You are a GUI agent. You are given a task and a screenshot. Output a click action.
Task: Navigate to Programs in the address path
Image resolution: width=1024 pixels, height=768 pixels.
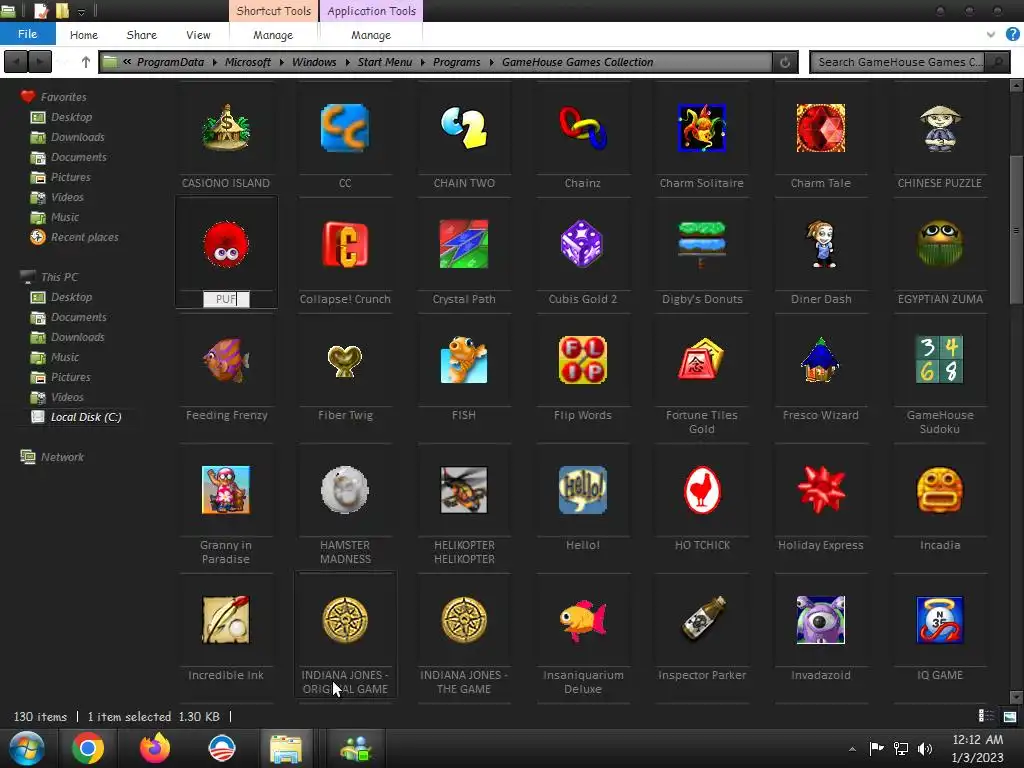click(x=456, y=62)
